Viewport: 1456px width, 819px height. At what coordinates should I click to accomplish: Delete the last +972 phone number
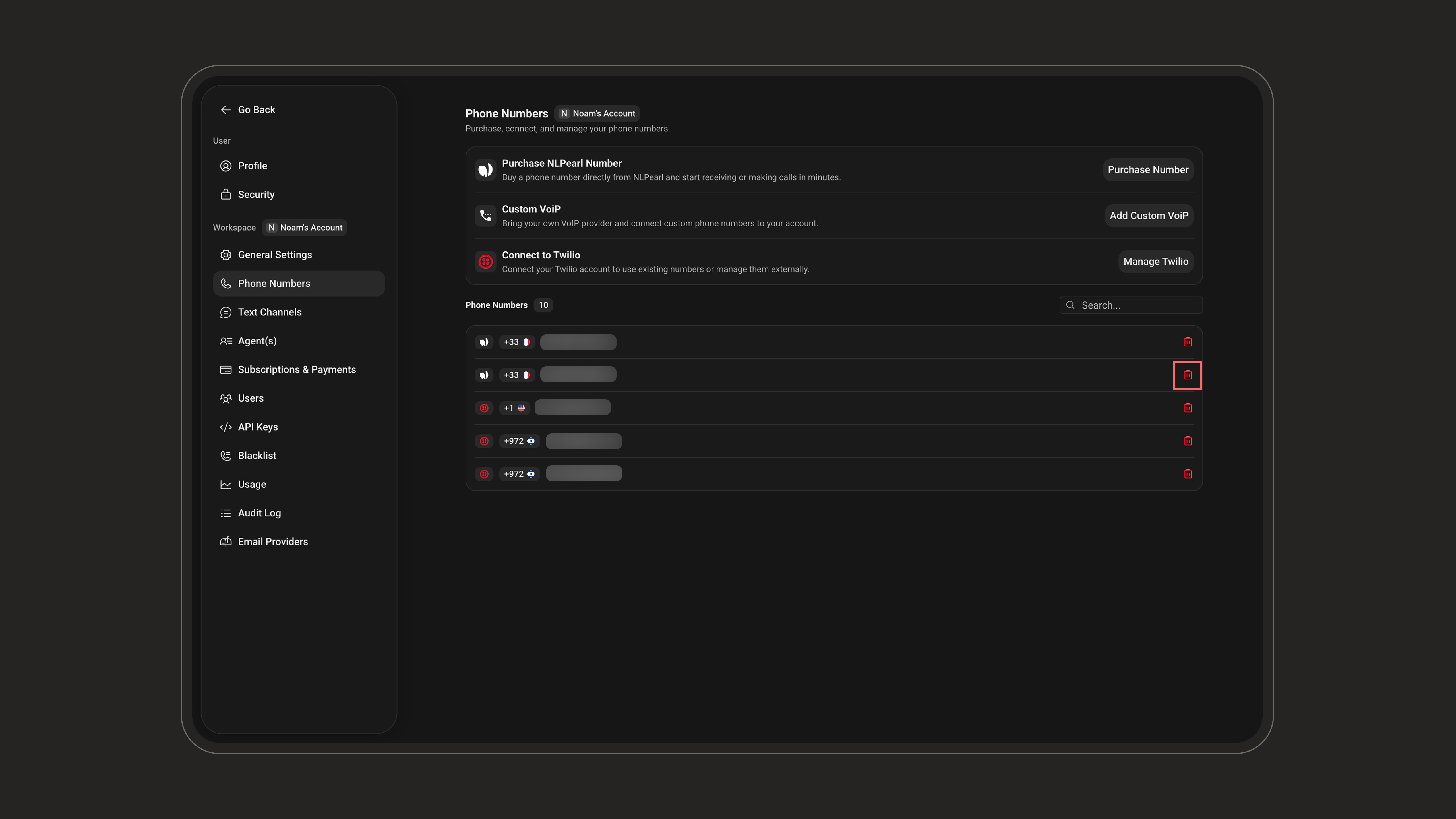tap(1188, 474)
